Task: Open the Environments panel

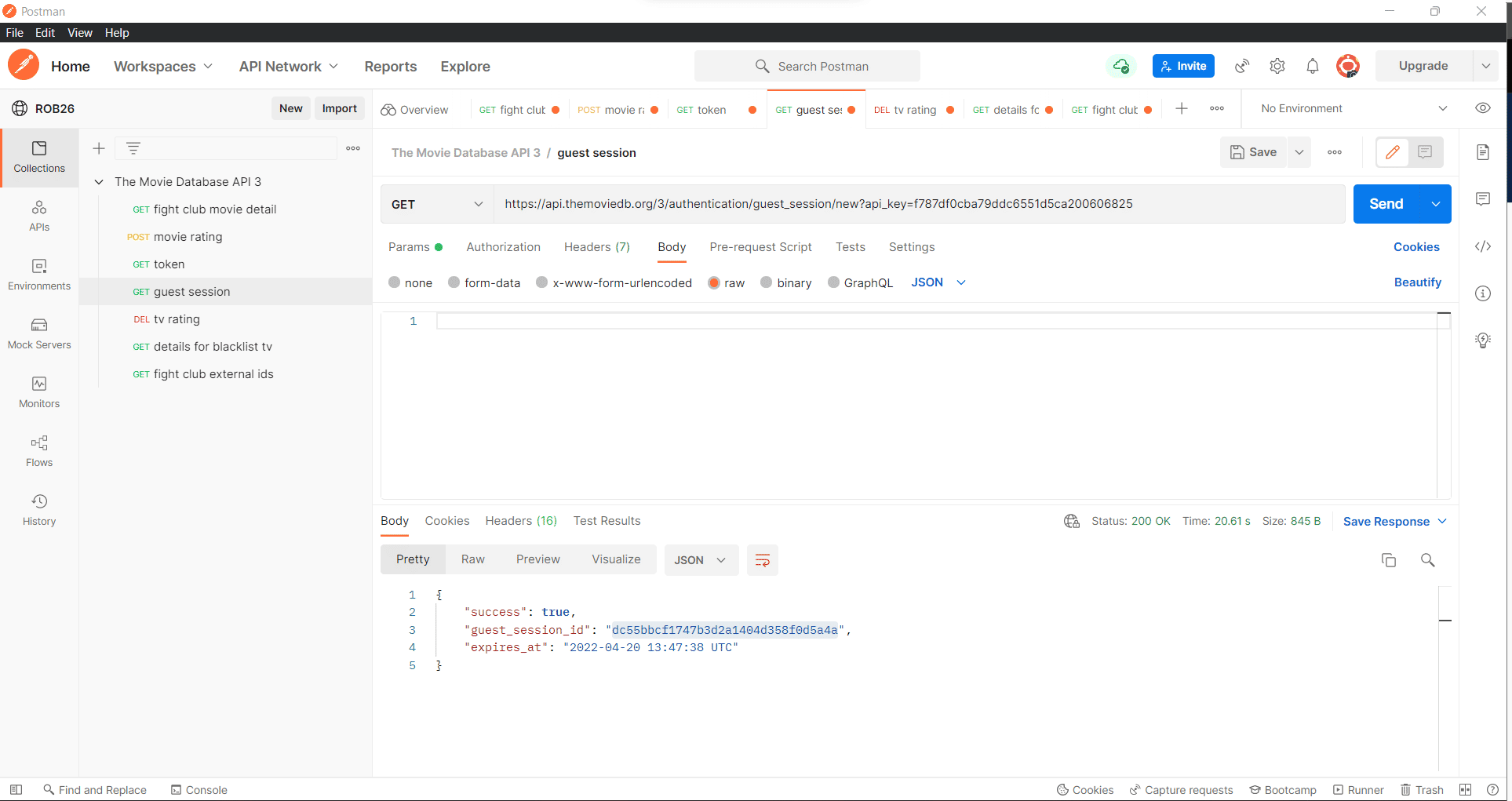Action: [x=38, y=275]
